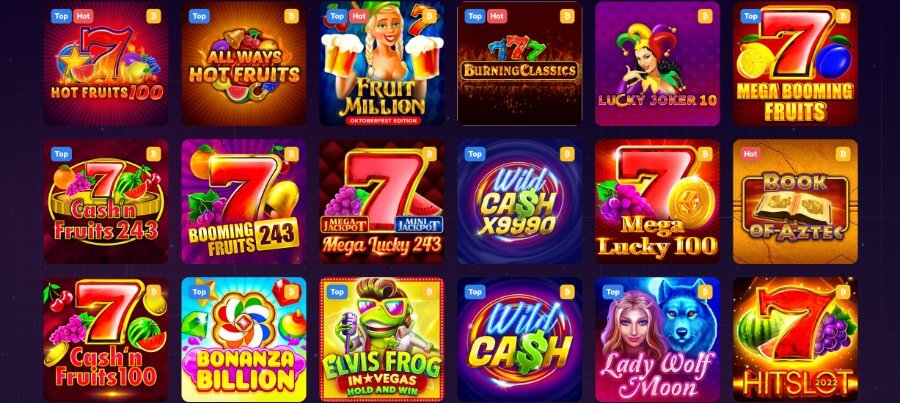900x403 pixels.
Task: Launch All Ways Hot Fruits slot
Action: coord(244,63)
